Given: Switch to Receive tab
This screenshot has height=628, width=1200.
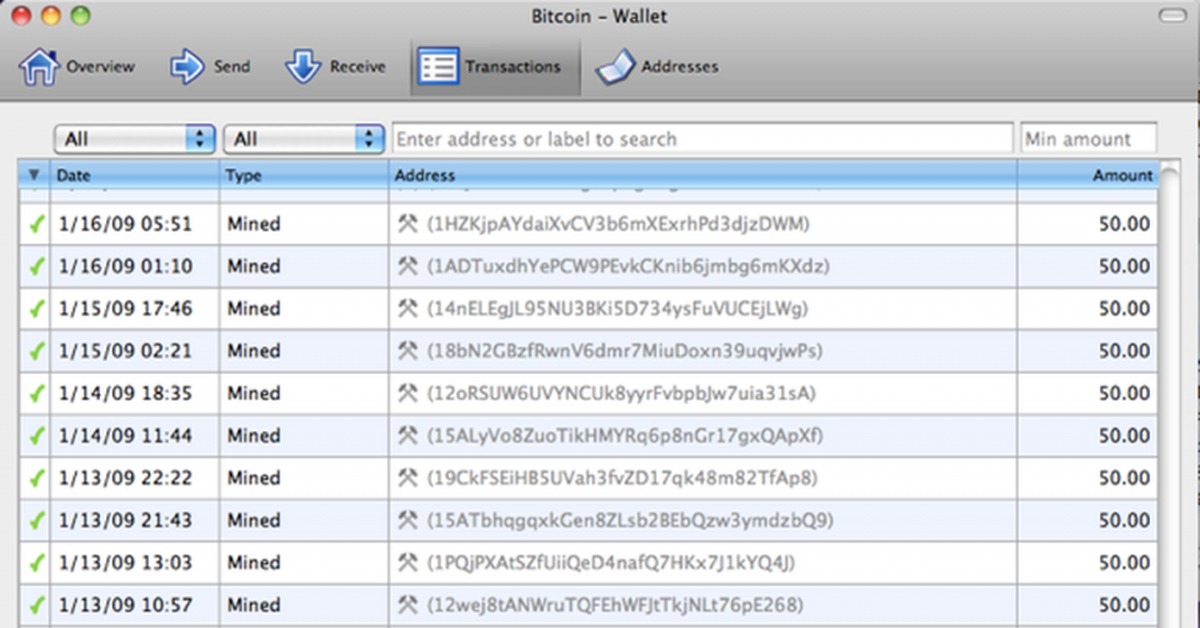Looking at the screenshot, I should pos(335,67).
